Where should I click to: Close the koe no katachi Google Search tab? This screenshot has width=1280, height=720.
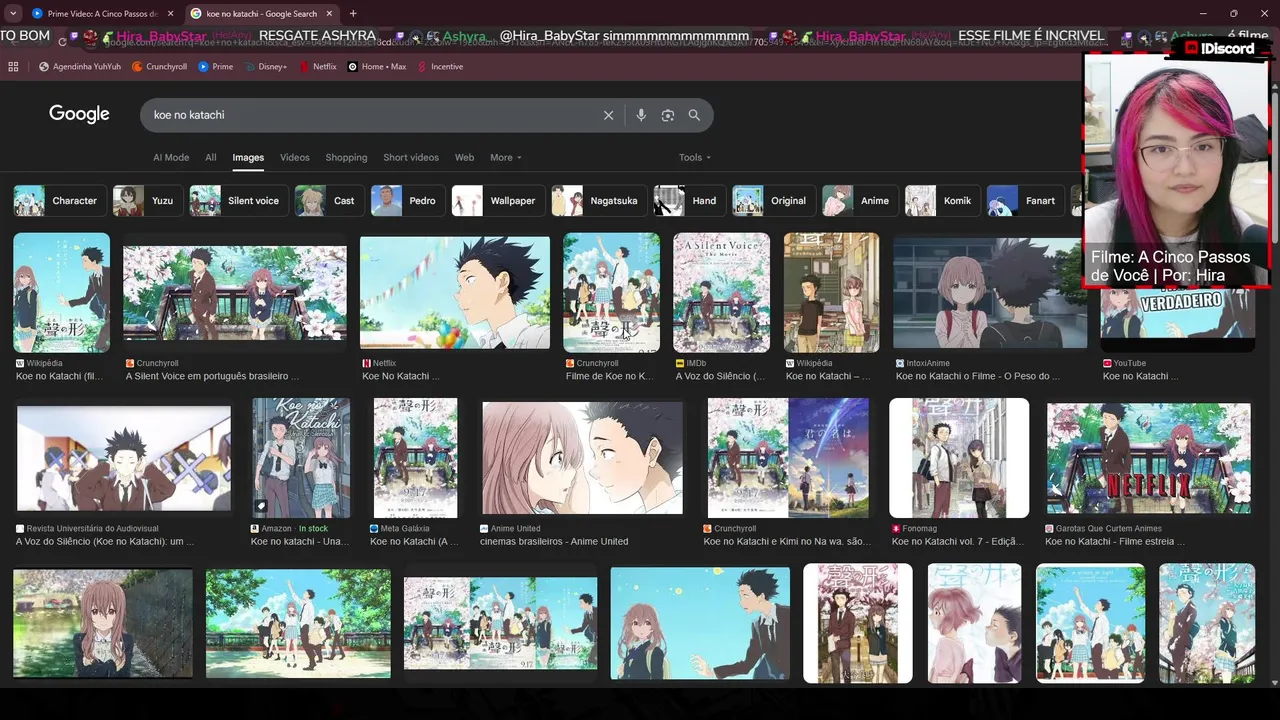328,14
